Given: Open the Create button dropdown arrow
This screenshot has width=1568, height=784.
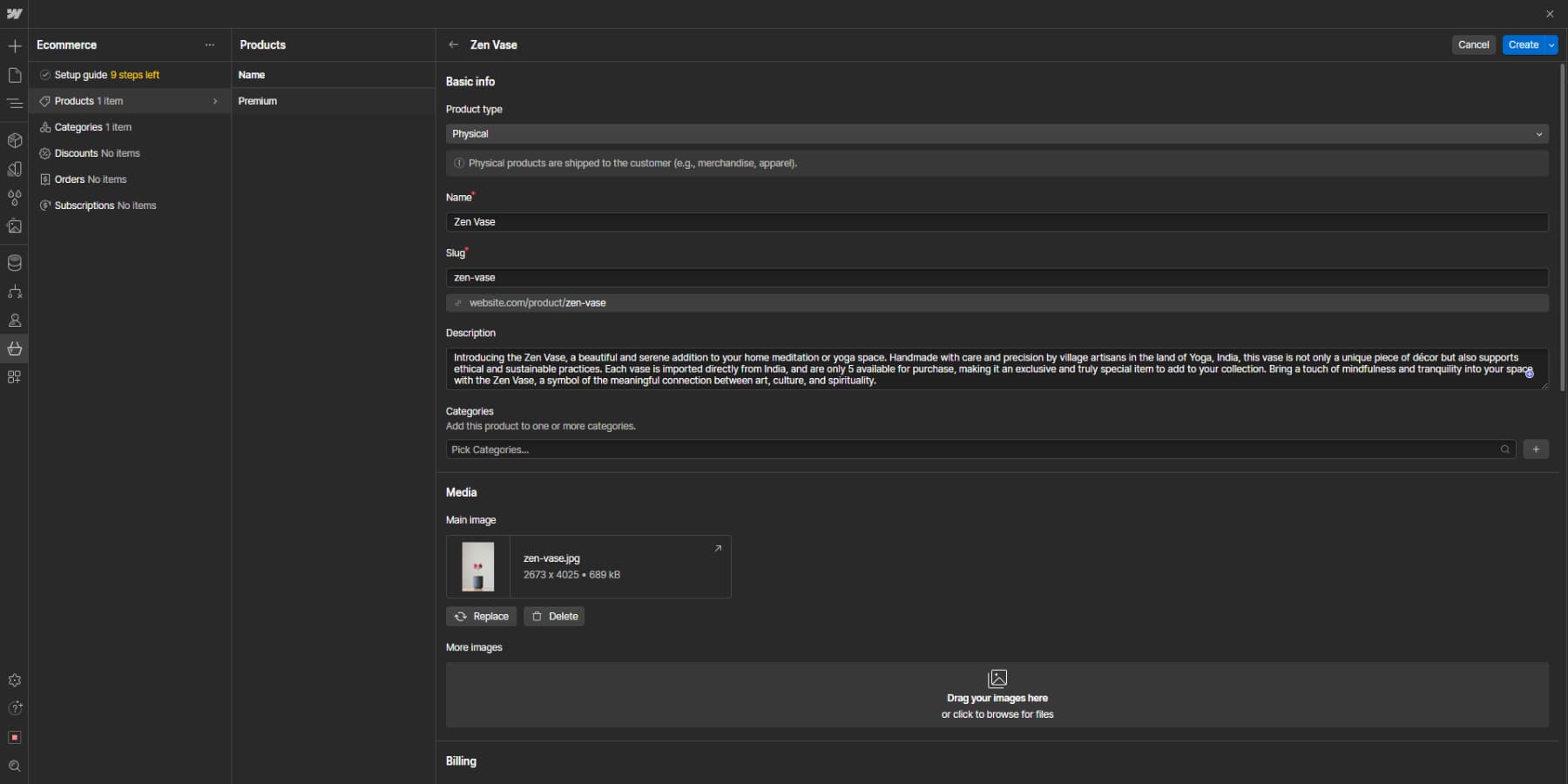Looking at the screenshot, I should [1550, 44].
